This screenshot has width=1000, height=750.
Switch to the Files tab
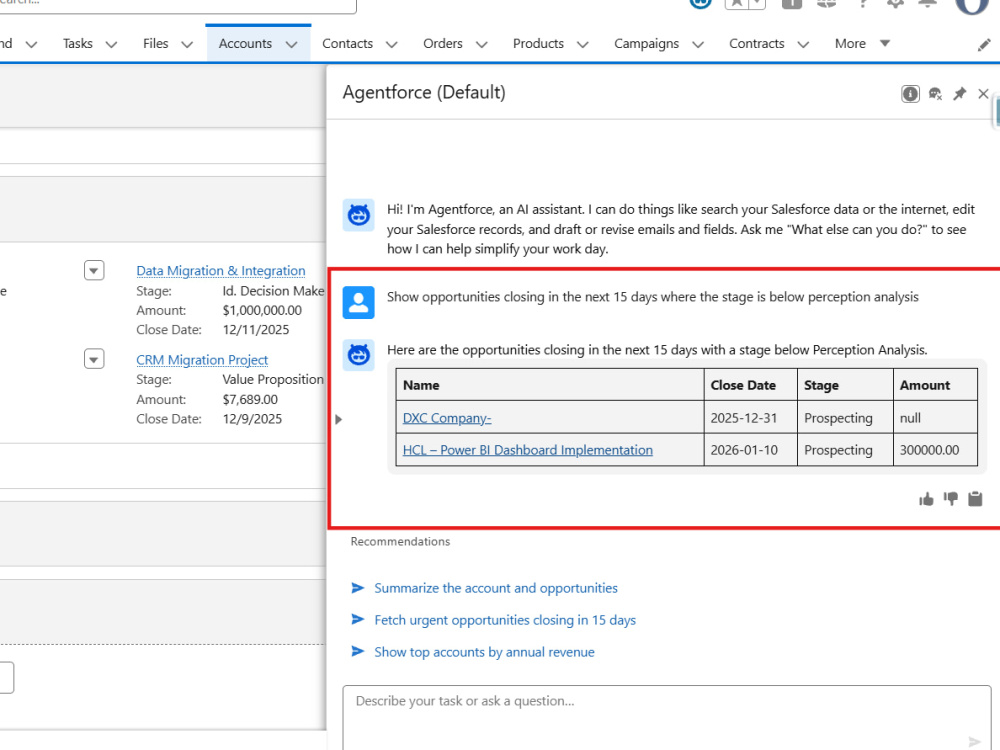point(156,43)
